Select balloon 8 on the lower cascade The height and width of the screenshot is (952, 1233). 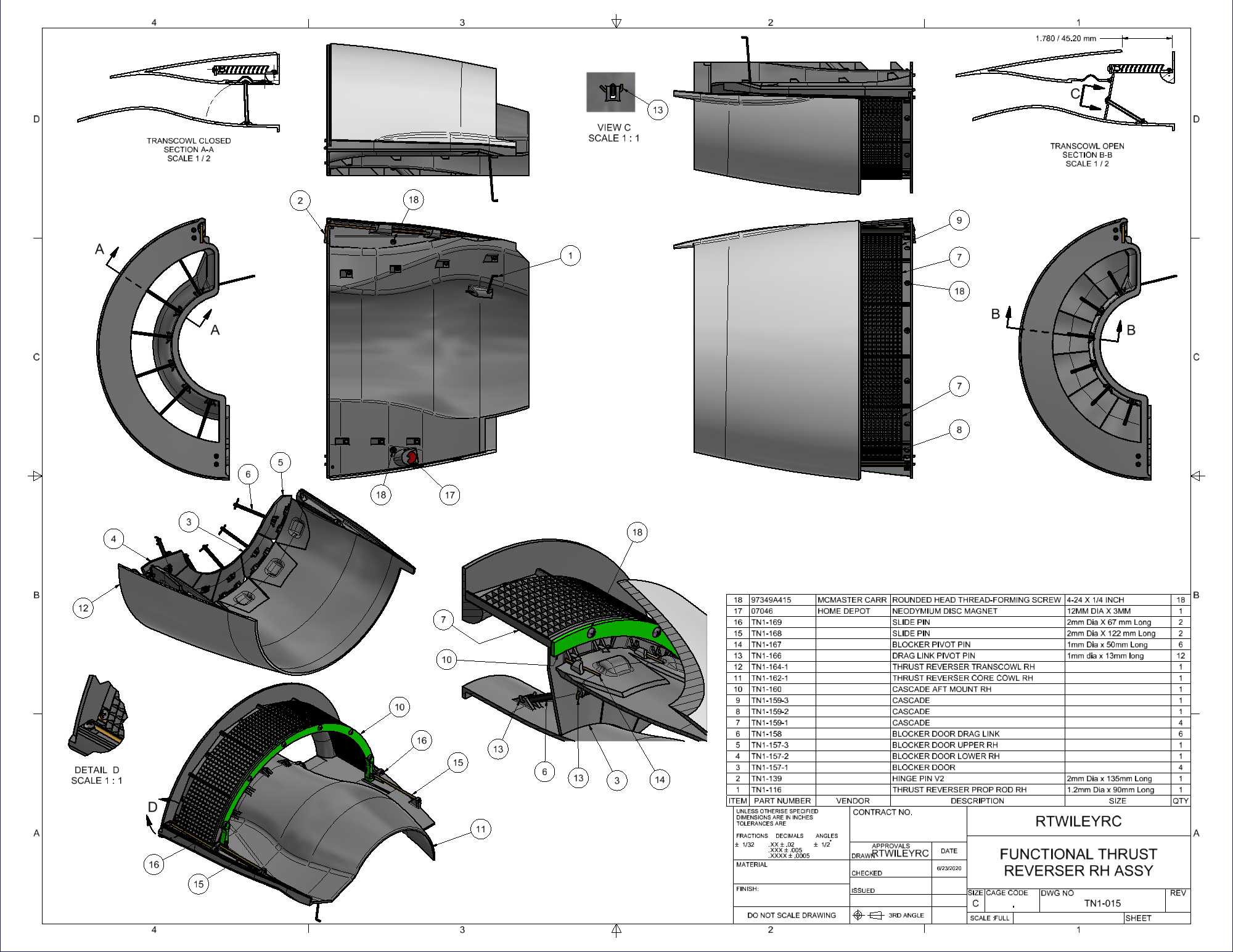pyautogui.click(x=959, y=429)
